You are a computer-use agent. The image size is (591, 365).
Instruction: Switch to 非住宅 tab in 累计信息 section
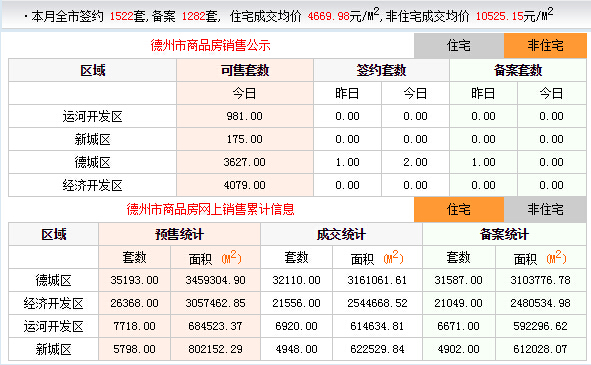[x=545, y=209]
